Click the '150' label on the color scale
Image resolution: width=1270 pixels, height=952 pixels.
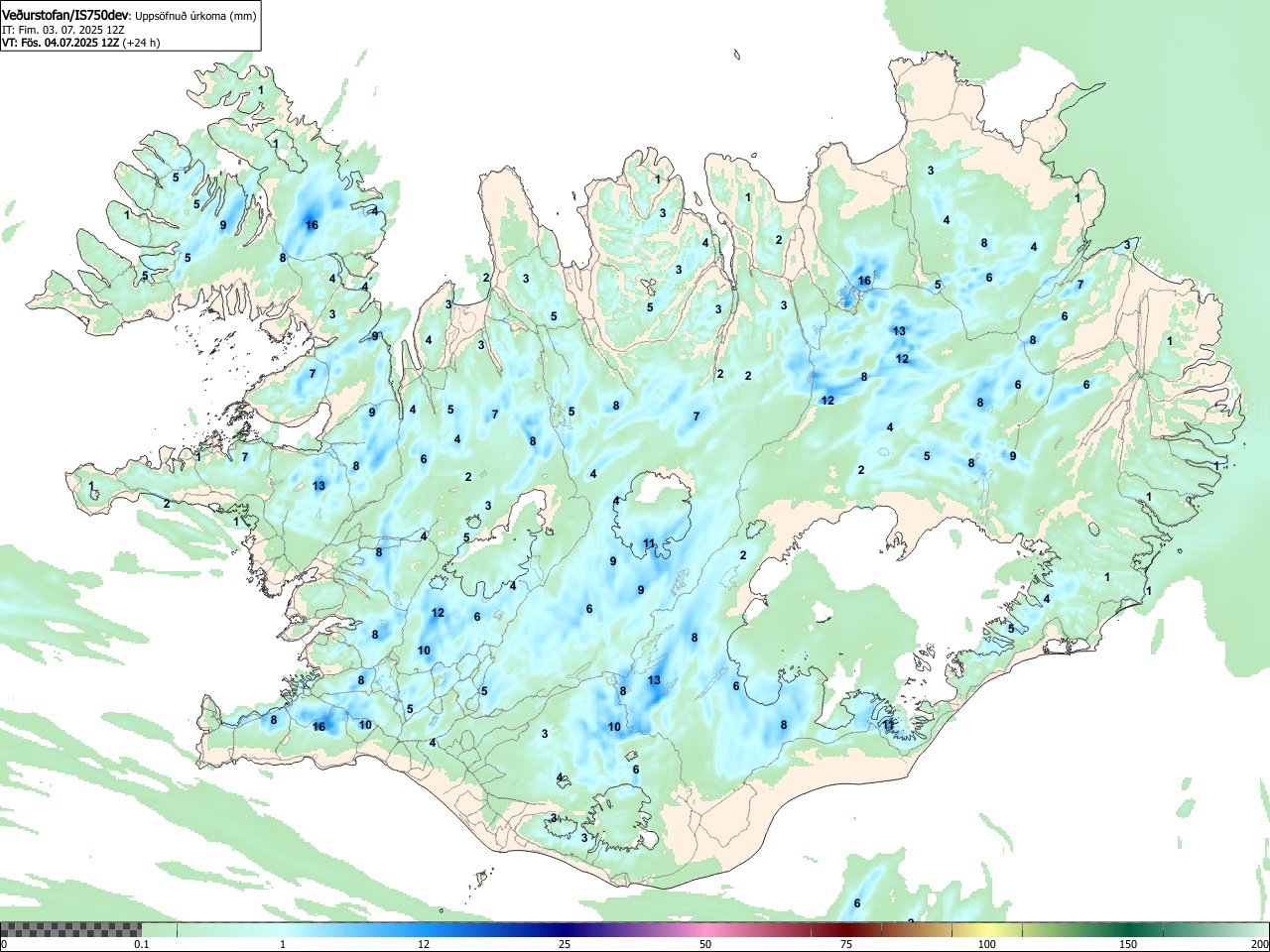1127,944
